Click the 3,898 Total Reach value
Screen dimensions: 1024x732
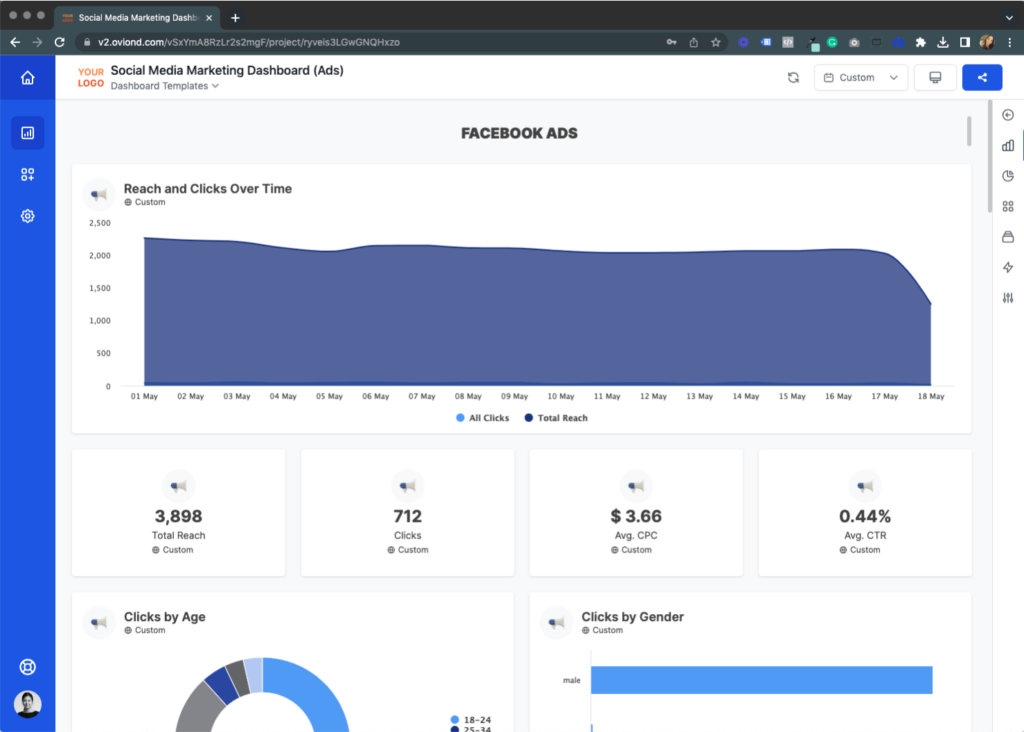pyautogui.click(x=178, y=517)
